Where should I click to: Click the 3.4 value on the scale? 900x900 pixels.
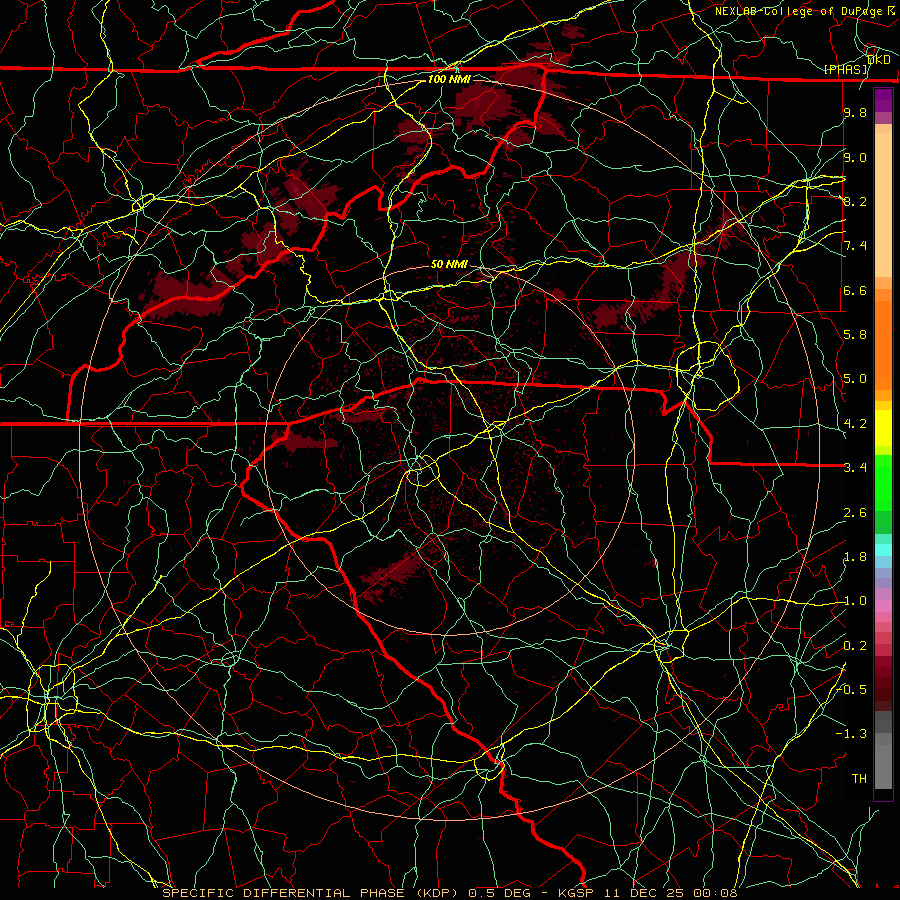point(855,467)
